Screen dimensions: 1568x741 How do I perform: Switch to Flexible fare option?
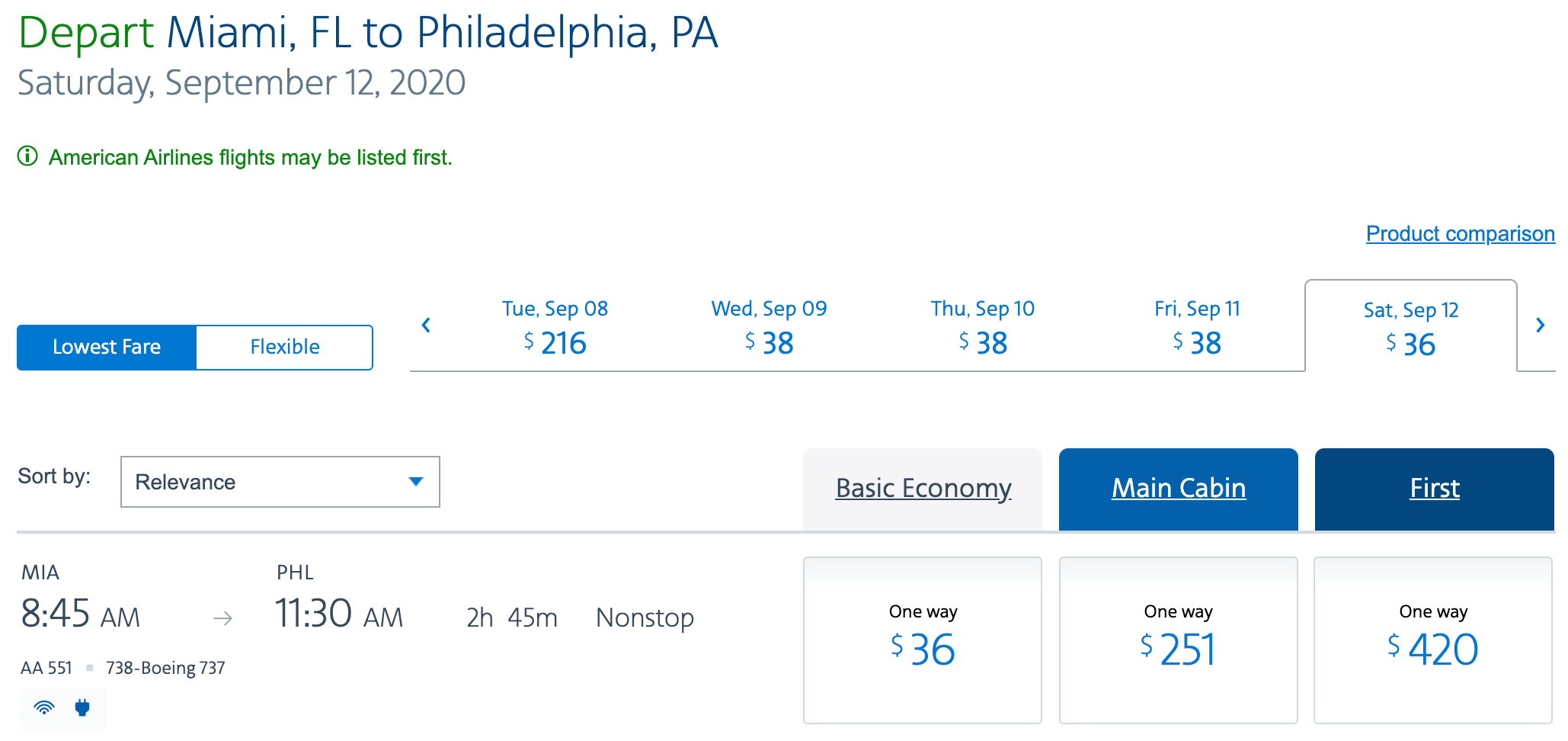click(285, 347)
